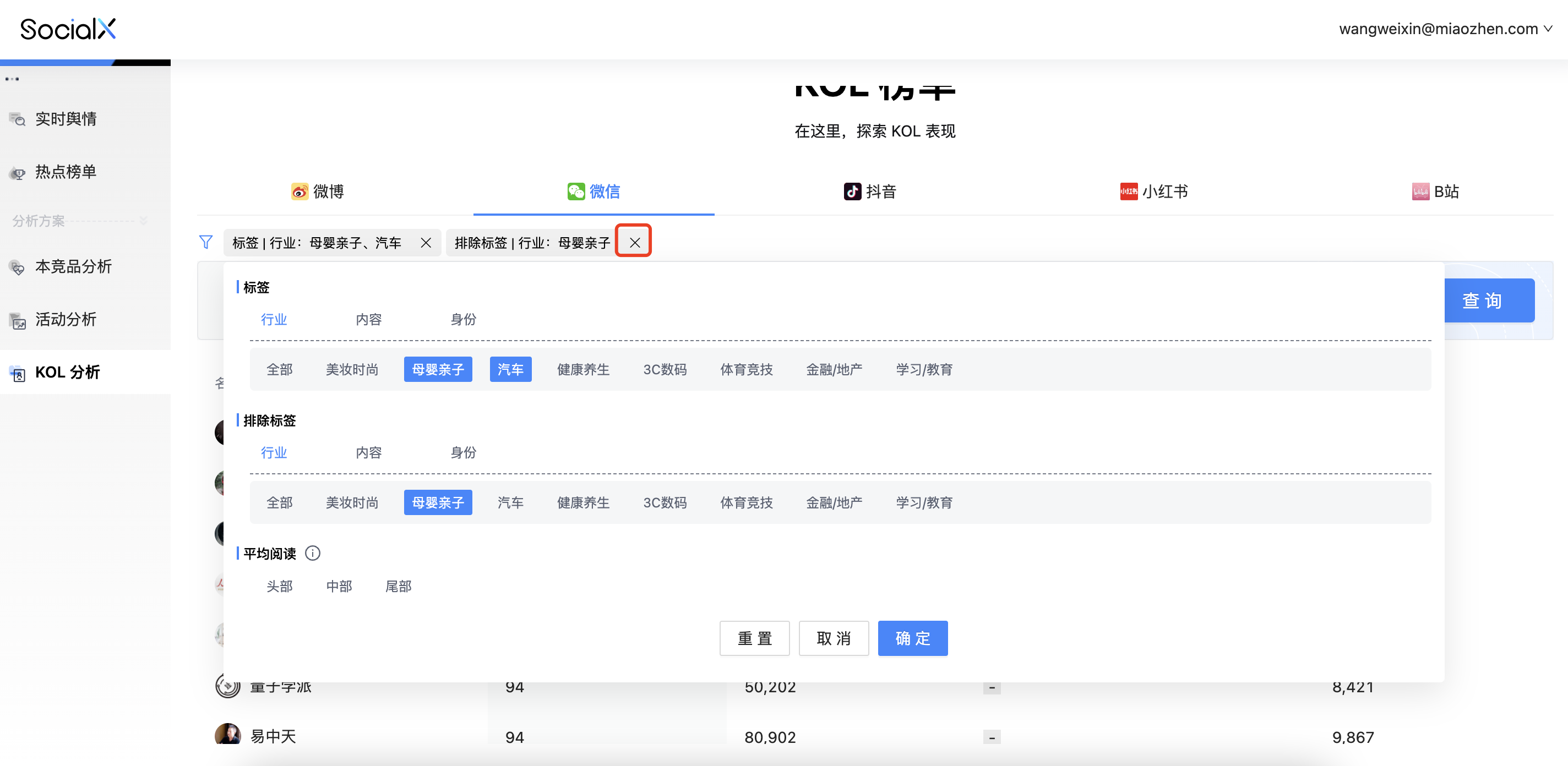Switch to the 微博 platform tab
Screen dimensions: 1568x766
[x=317, y=191]
